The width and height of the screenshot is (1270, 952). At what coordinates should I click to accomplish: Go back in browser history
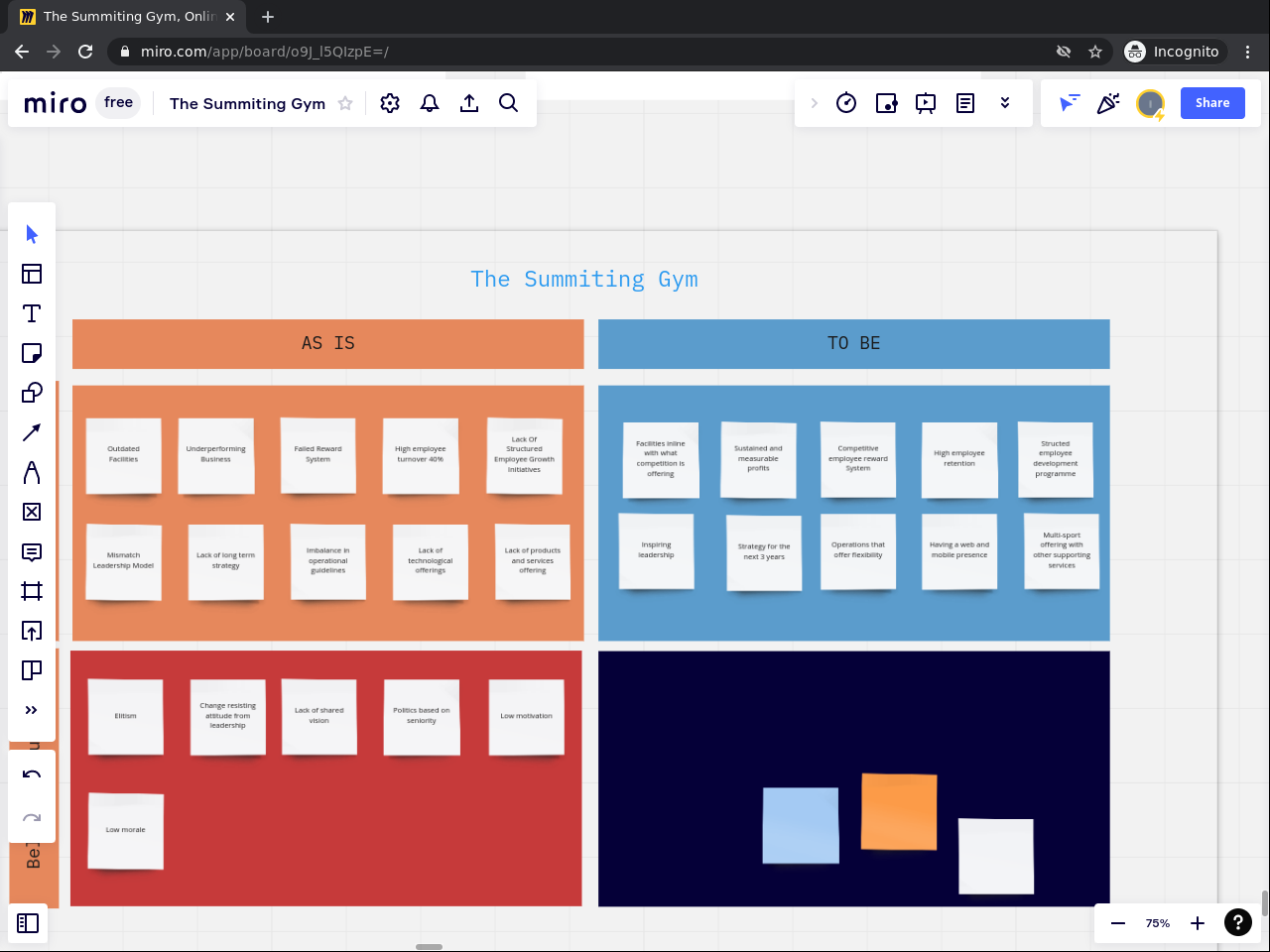coord(22,52)
